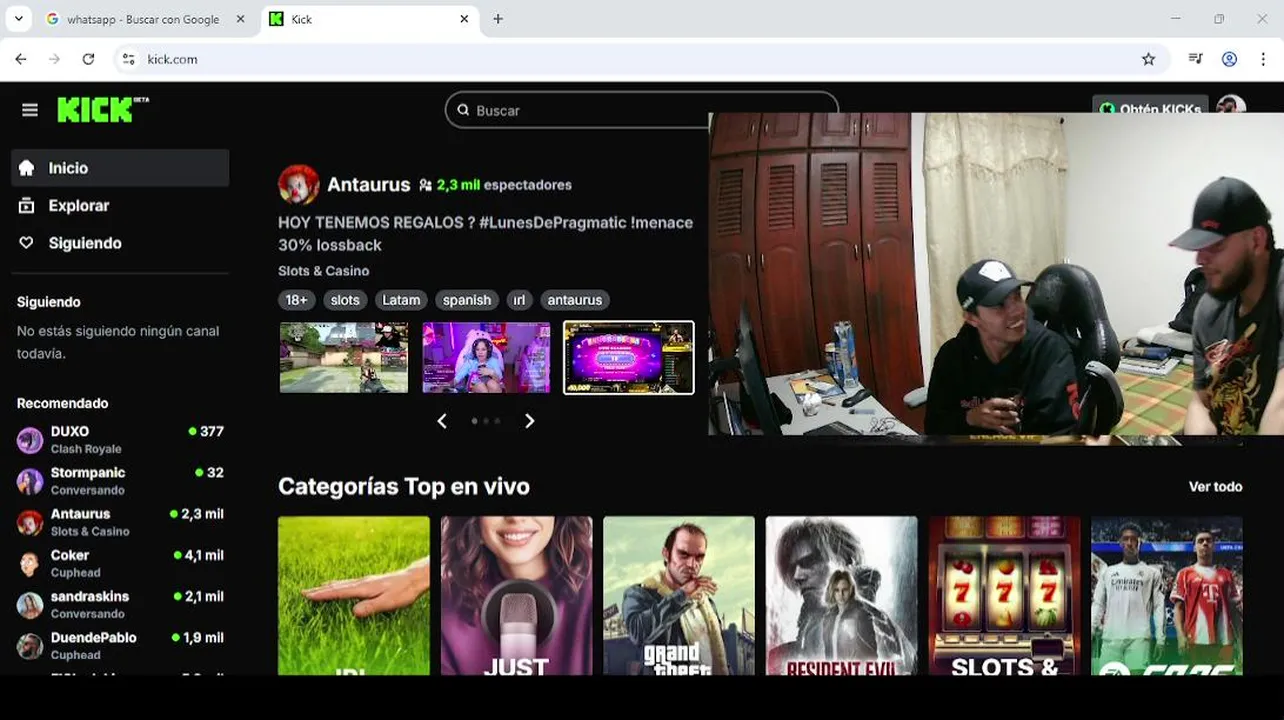1284x720 pixels.
Task: Choose the highlighted casino stream thumbnail
Action: pyautogui.click(x=629, y=357)
